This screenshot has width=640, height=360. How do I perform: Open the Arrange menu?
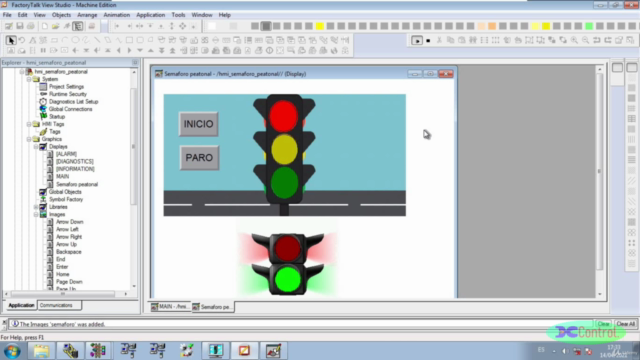pos(87,15)
